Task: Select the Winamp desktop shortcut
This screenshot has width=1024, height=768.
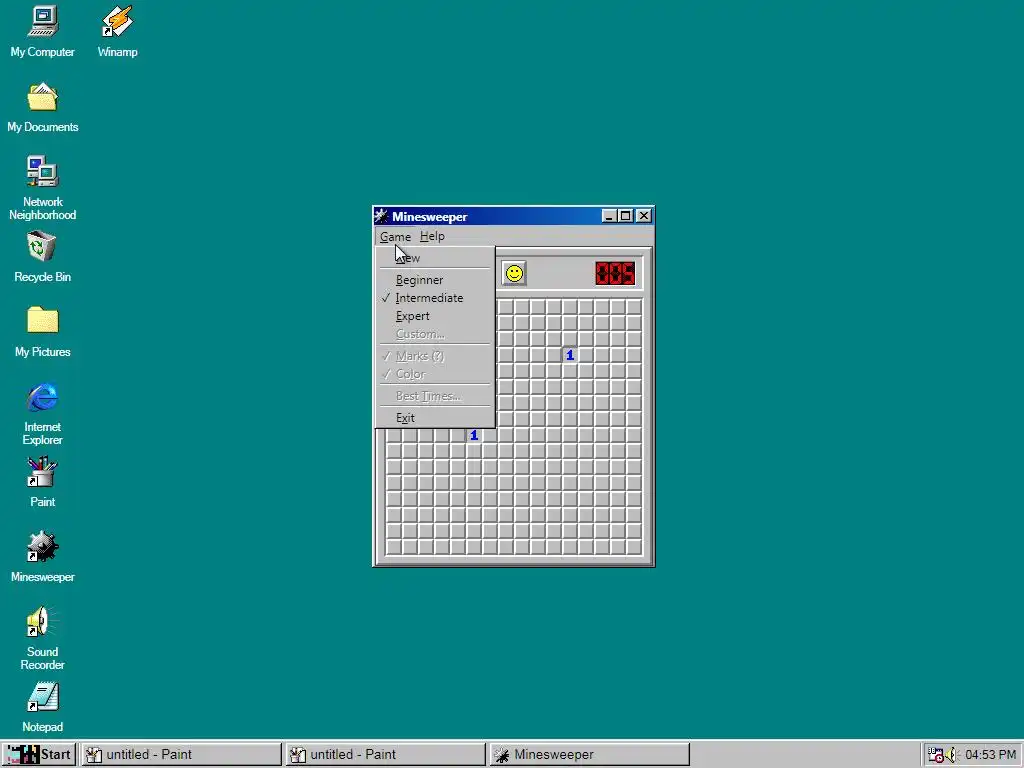Action: 118,31
